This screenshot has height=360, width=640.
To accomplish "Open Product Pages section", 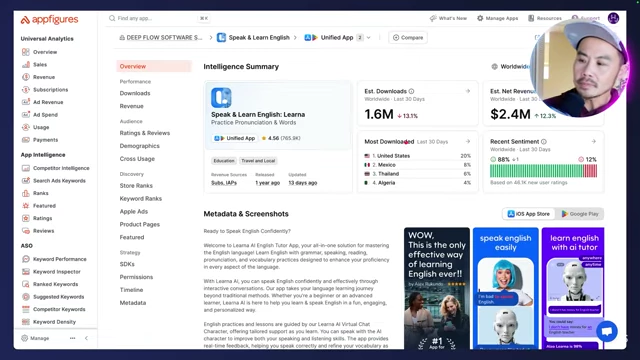I will pyautogui.click(x=140, y=224).
